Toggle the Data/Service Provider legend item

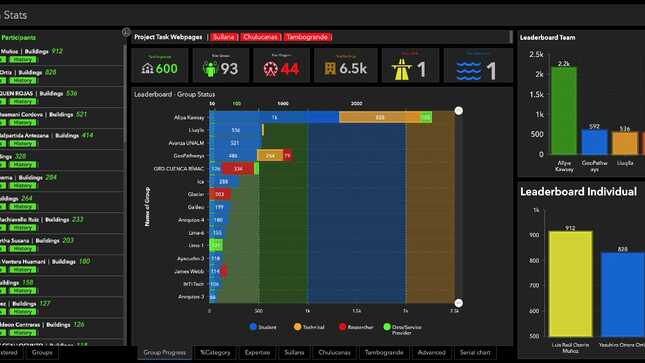(x=402, y=329)
